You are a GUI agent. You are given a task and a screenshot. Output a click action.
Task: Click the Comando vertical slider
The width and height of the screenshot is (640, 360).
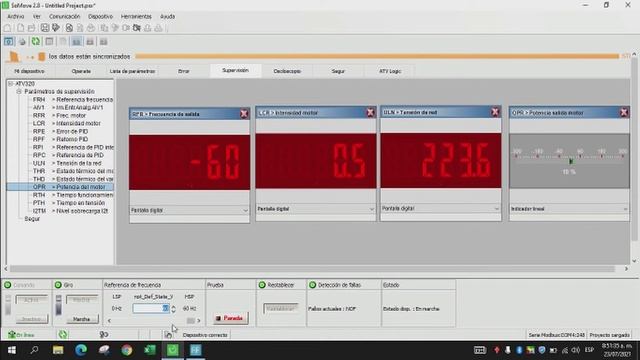point(8,305)
